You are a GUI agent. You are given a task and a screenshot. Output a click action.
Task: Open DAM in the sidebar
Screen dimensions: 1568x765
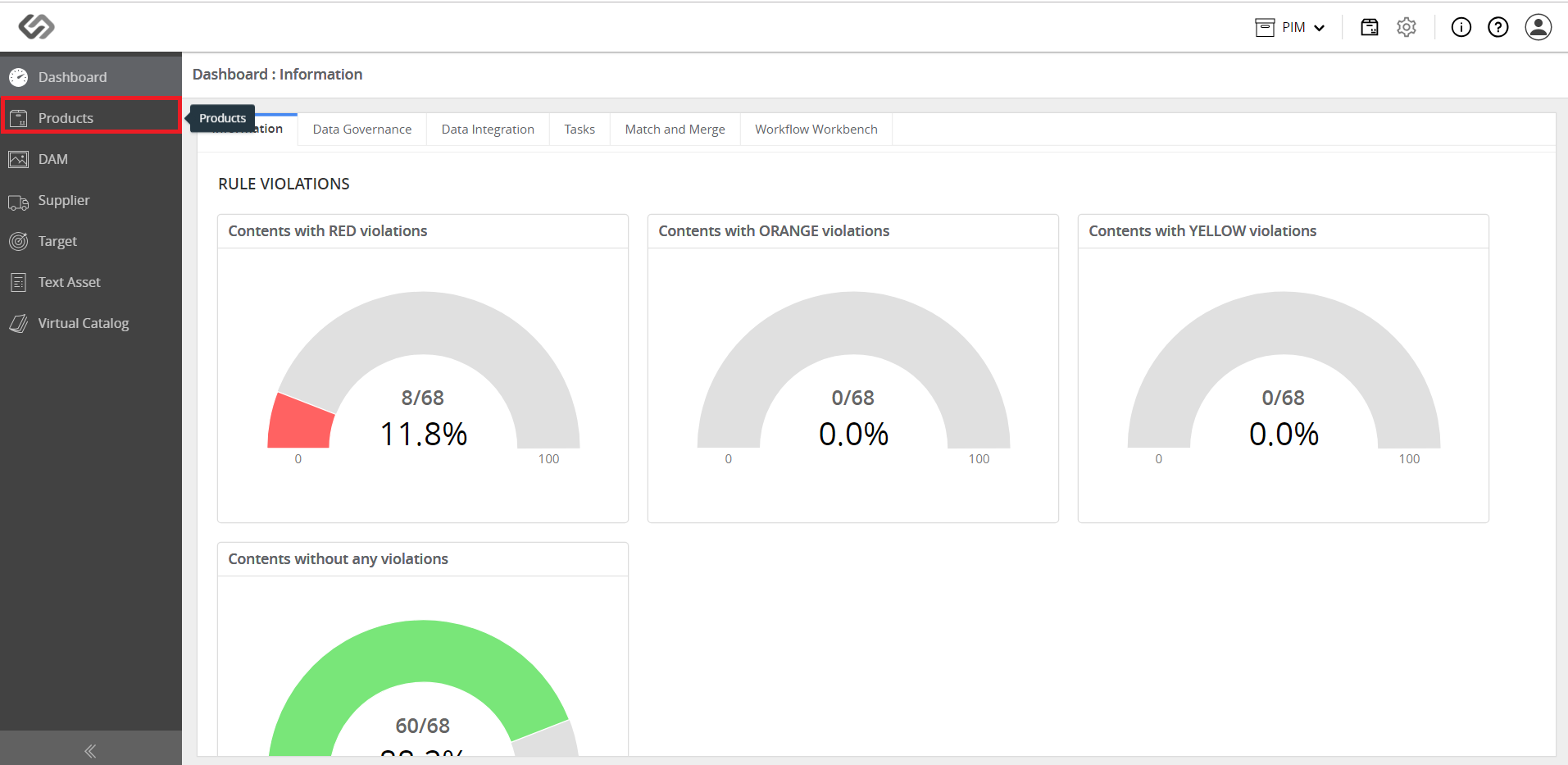pos(91,159)
